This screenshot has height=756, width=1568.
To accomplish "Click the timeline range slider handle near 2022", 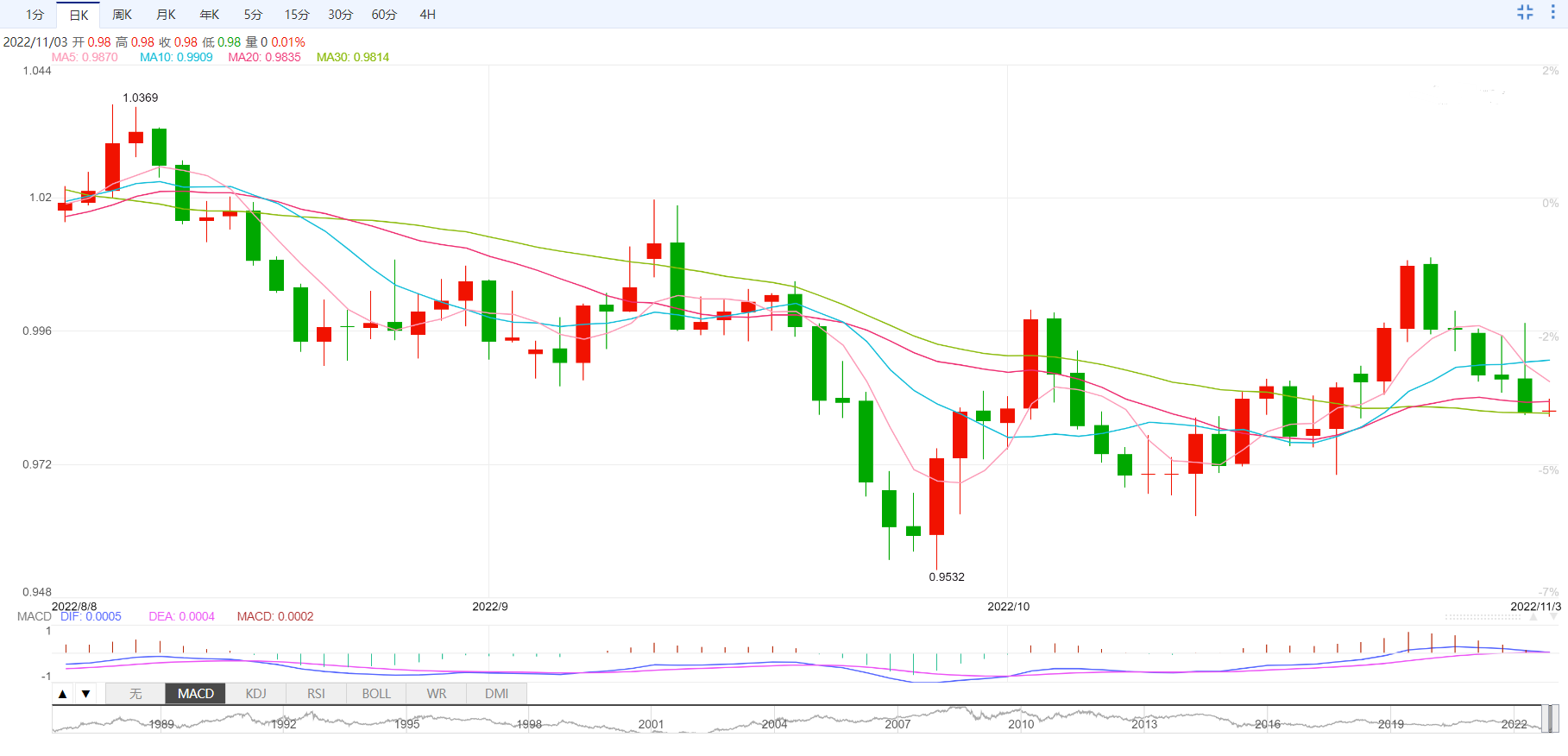I will (x=1550, y=719).
